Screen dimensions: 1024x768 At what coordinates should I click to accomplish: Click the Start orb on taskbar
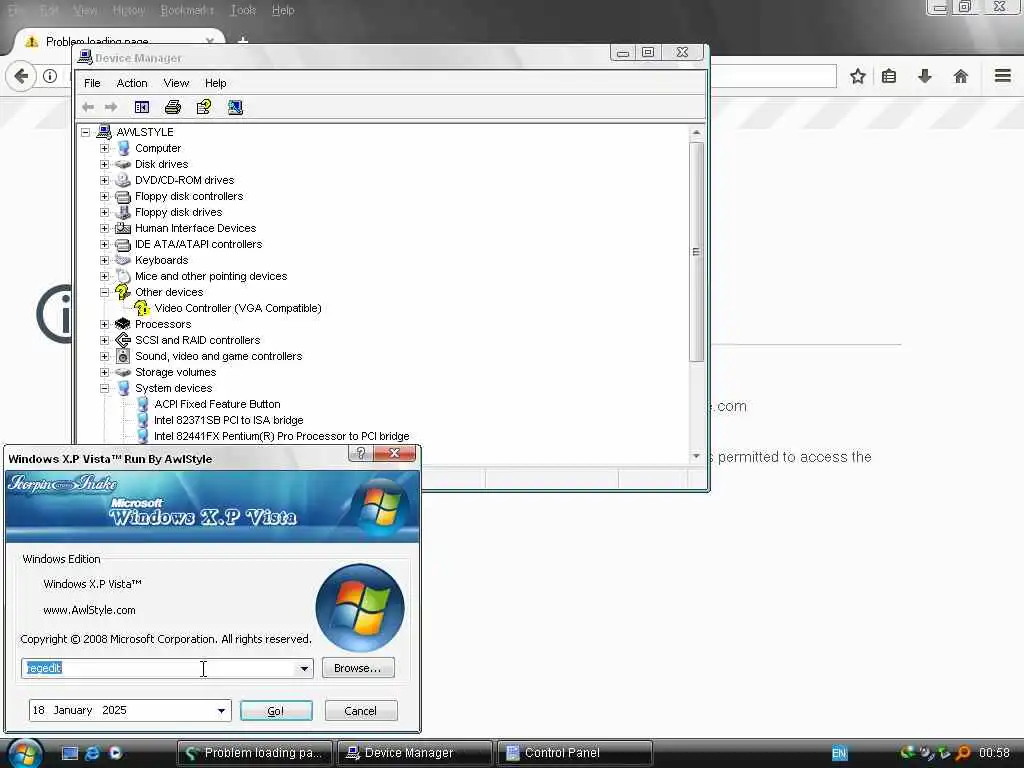pyautogui.click(x=25, y=753)
